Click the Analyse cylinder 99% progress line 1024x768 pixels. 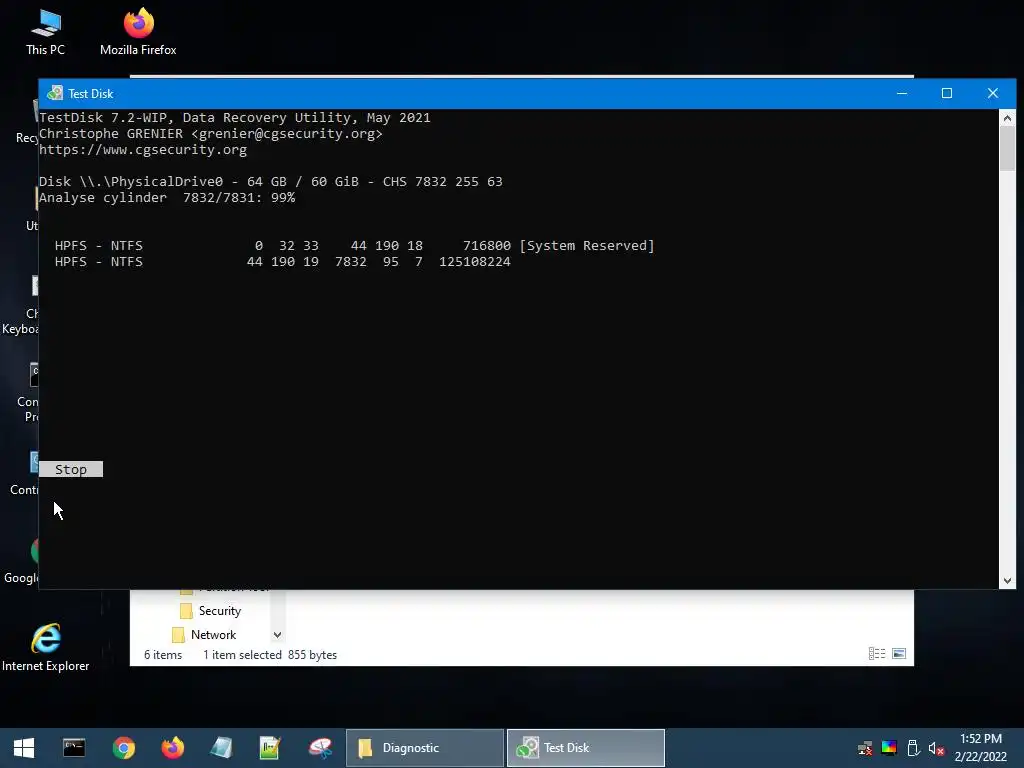coord(167,197)
